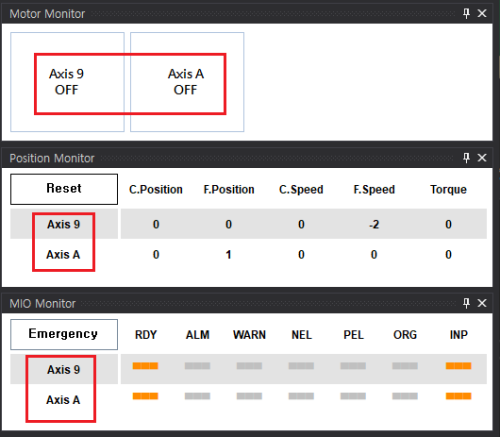Click Axis A INP orange indicator
500x437 pixels.
459,396
